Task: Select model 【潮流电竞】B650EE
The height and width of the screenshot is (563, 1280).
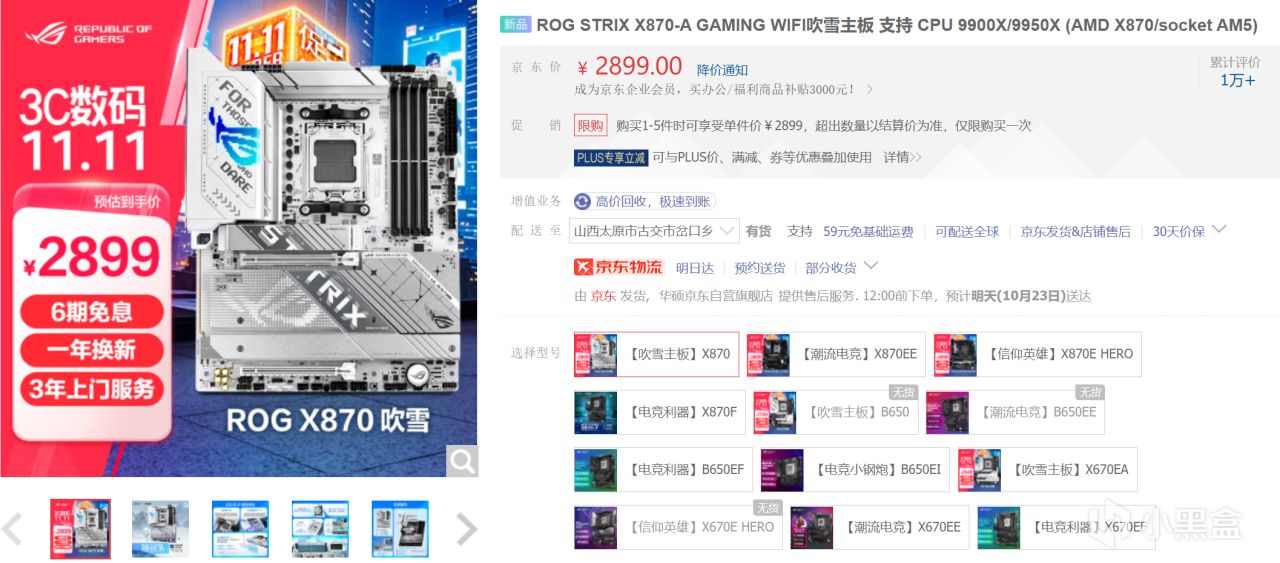Action: [1014, 412]
